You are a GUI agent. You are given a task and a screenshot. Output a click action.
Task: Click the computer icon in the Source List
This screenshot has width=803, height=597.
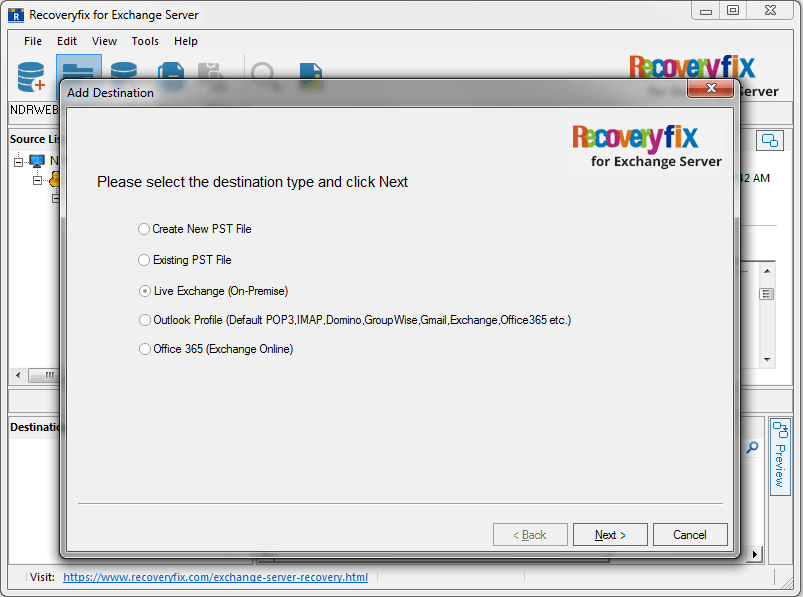tap(37, 161)
